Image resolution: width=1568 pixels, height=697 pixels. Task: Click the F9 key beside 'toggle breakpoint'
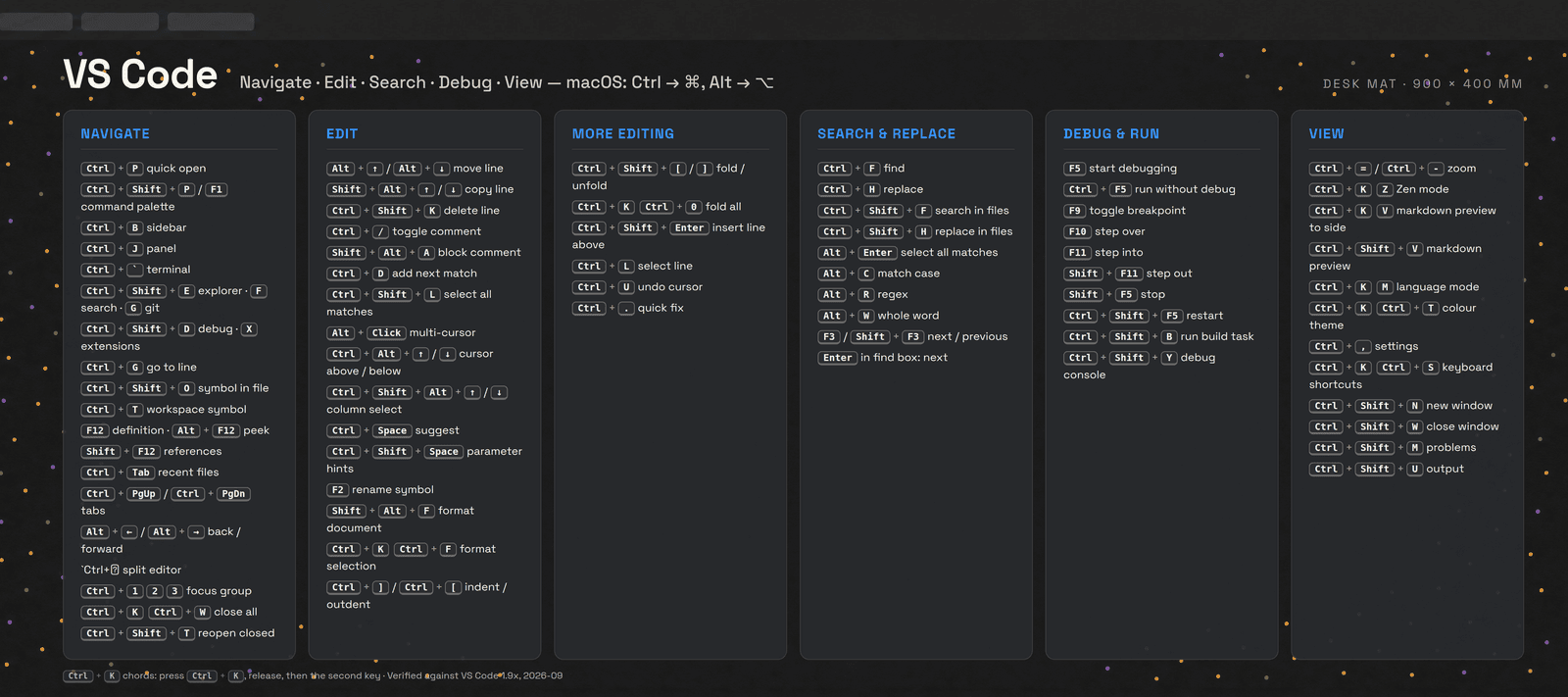point(1074,211)
